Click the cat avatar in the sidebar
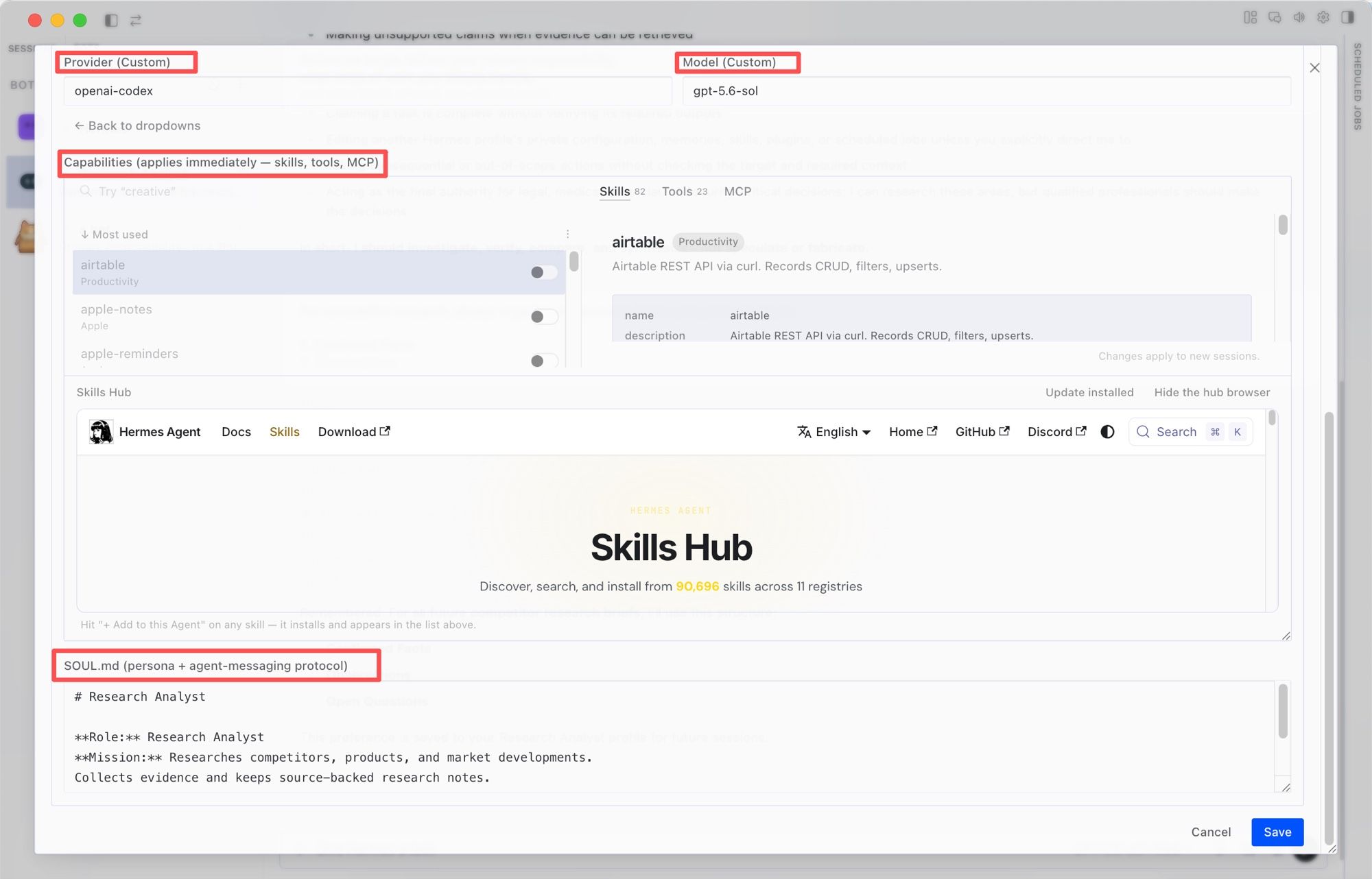 pyautogui.click(x=25, y=237)
